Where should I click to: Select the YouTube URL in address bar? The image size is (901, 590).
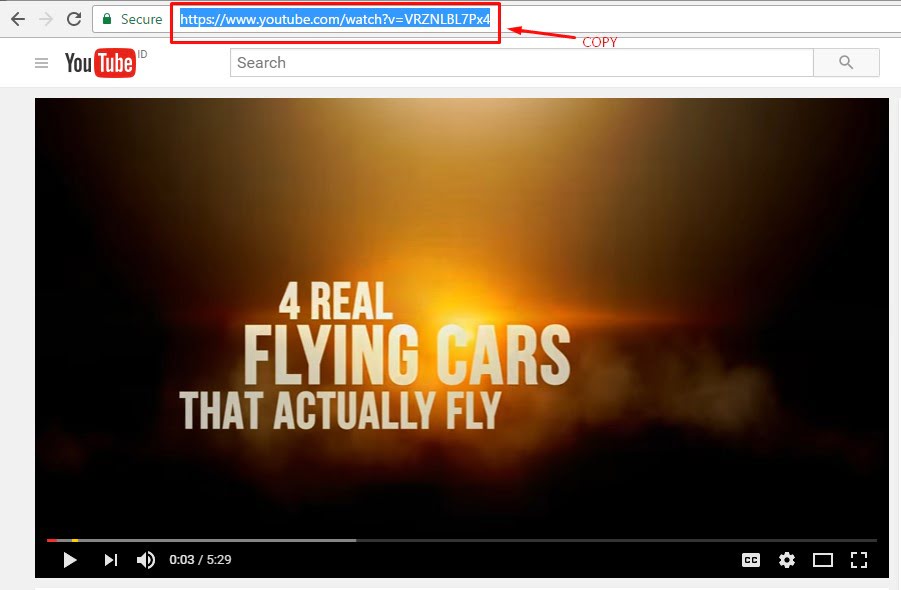335,20
